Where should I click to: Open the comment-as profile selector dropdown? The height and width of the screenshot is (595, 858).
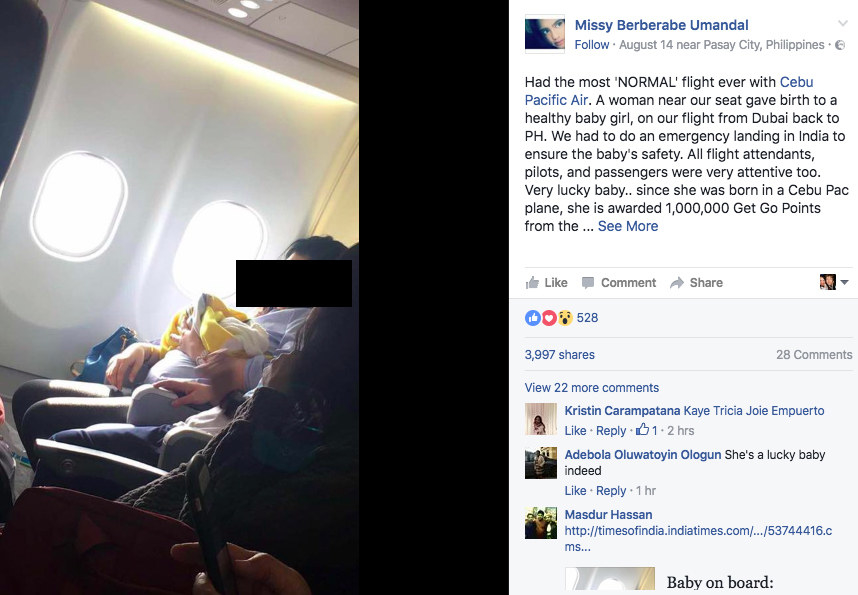click(834, 282)
